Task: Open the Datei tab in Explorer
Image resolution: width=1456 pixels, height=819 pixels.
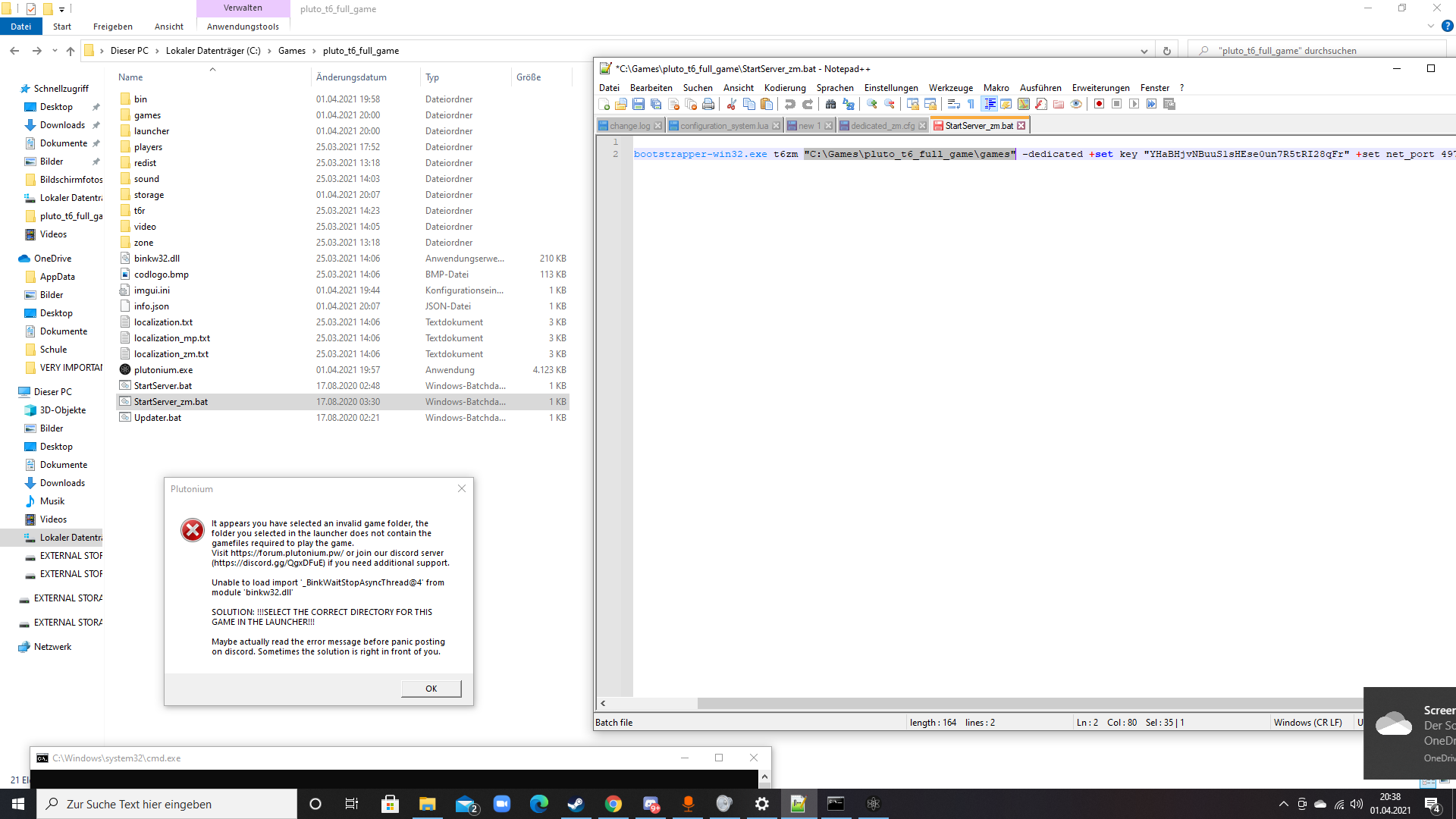Action: pos(21,27)
